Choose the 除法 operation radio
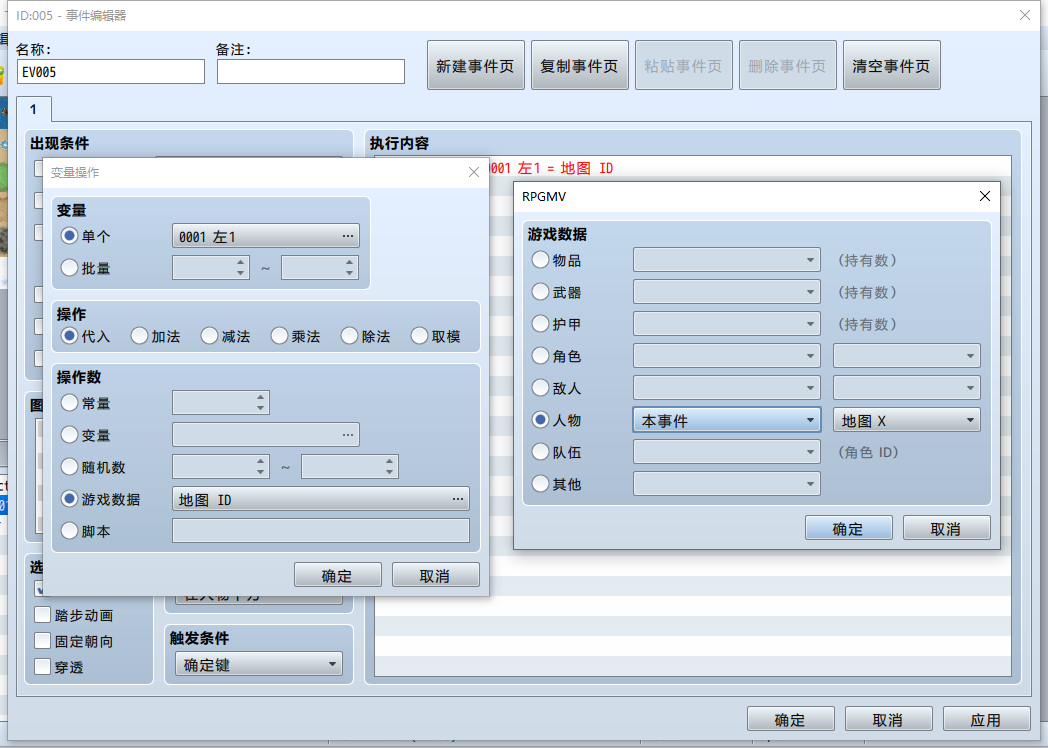Viewport: 1048px width, 748px height. 350,336
